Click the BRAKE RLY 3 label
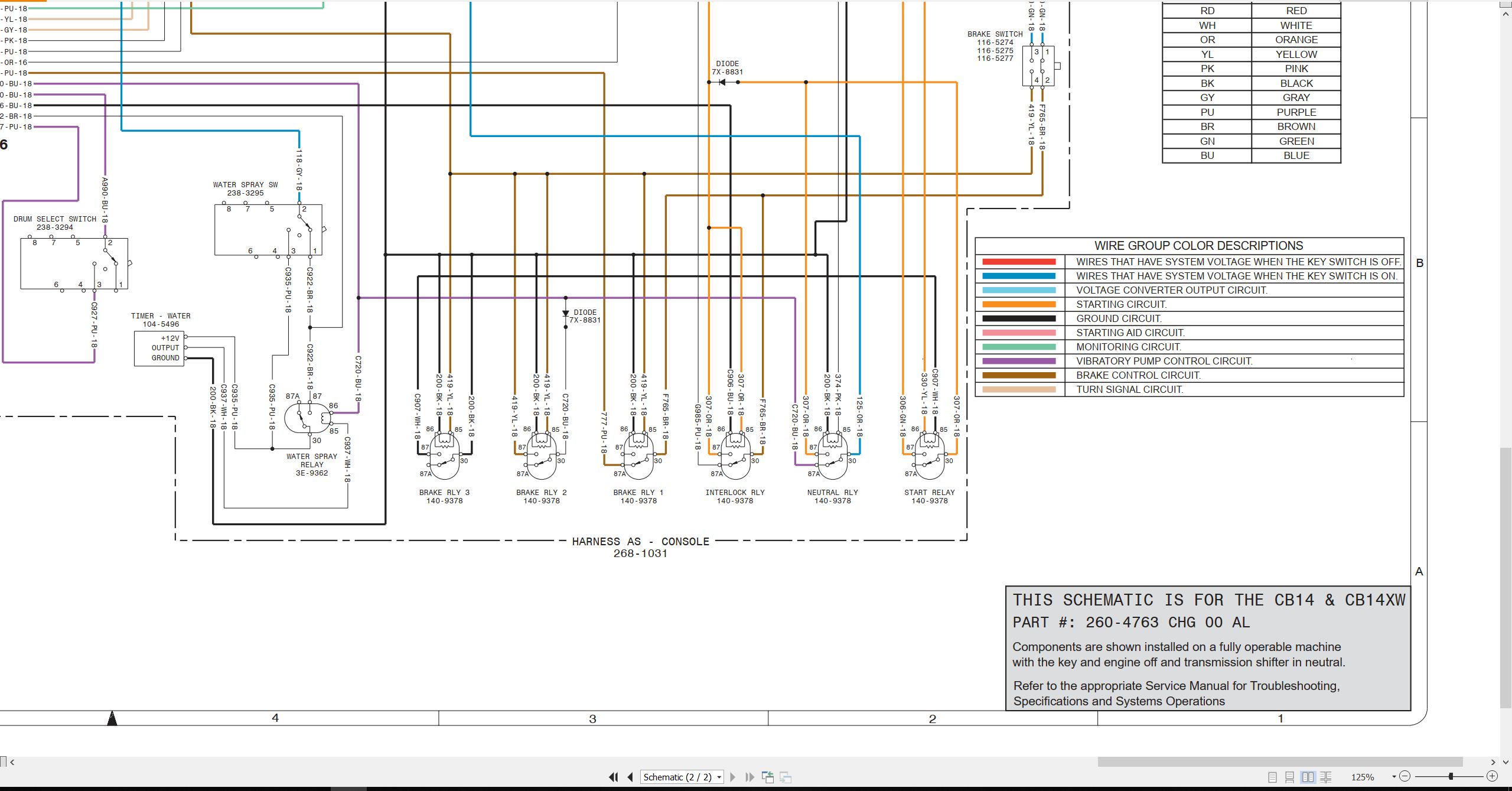 click(x=444, y=492)
